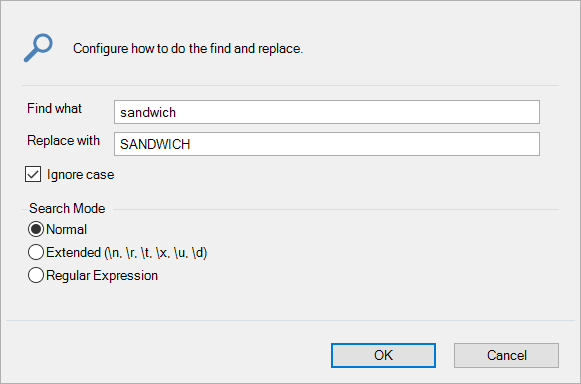This screenshot has height=384, width=581.
Task: Toggle via the Ignore case label text
Action: pyautogui.click(x=80, y=175)
